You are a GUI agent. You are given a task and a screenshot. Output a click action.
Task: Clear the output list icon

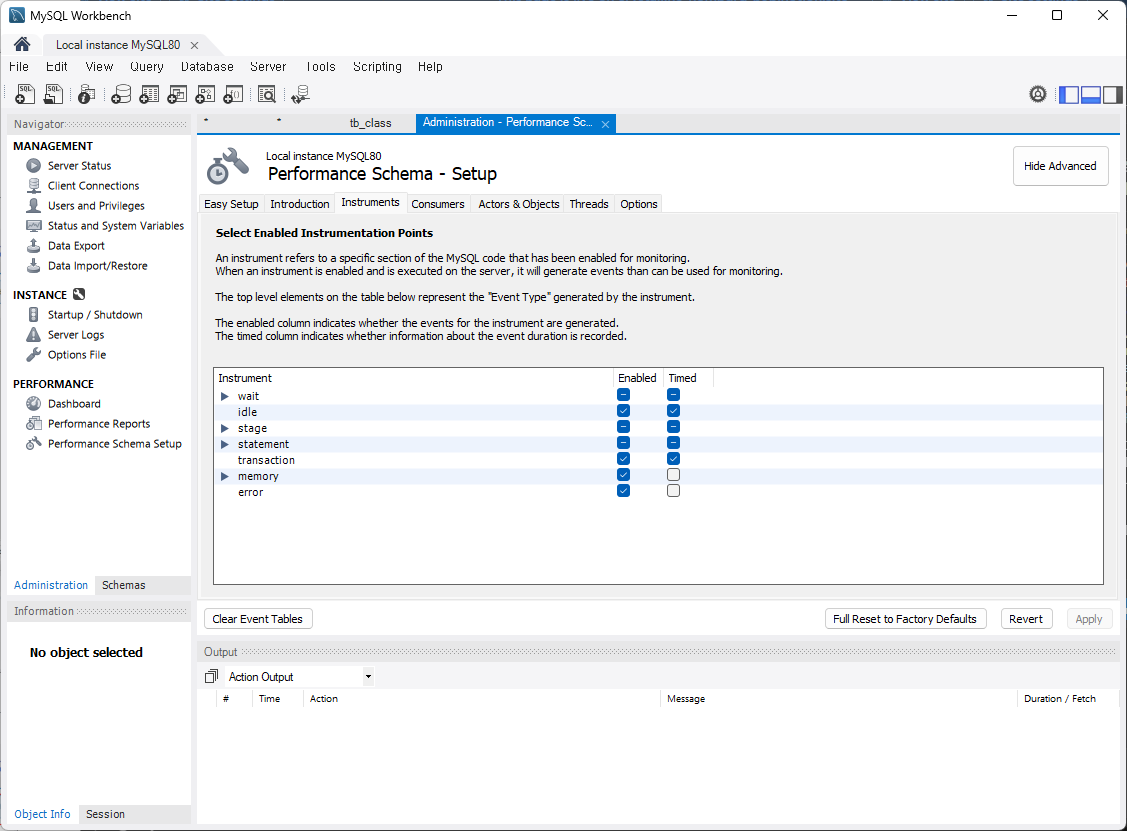click(x=211, y=676)
